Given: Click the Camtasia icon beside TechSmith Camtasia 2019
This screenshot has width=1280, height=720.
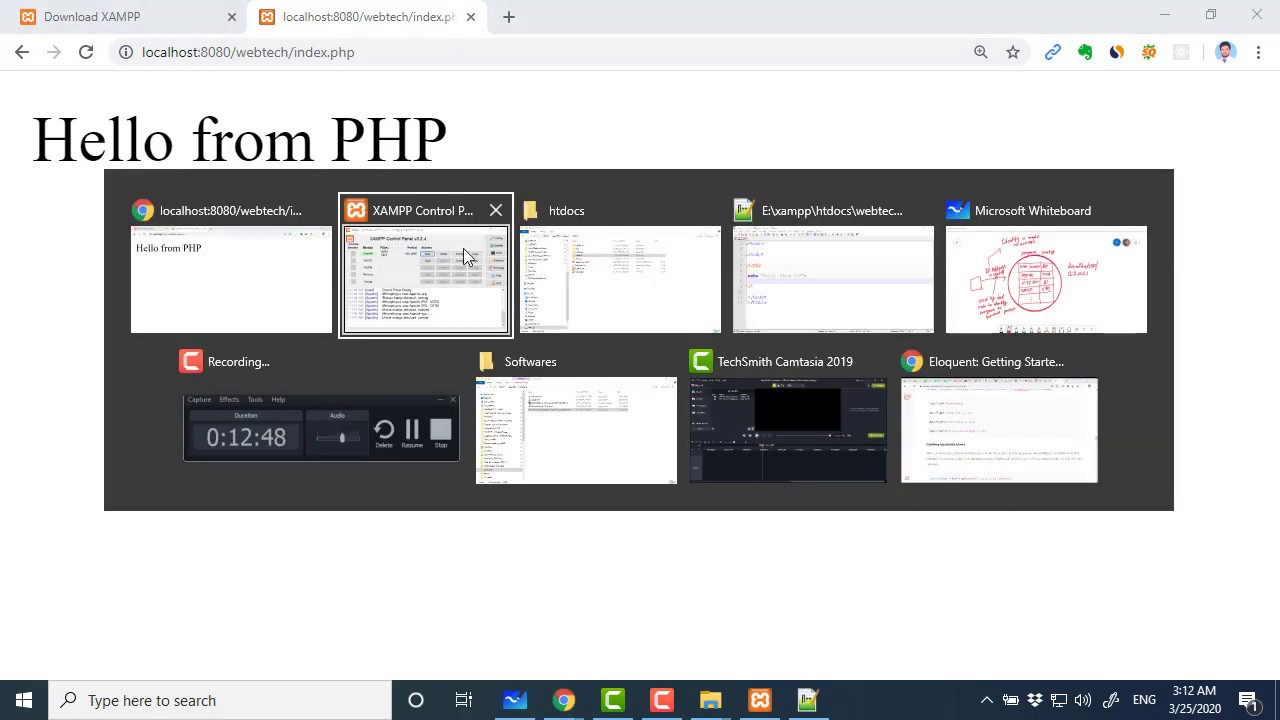Looking at the screenshot, I should click(701, 361).
